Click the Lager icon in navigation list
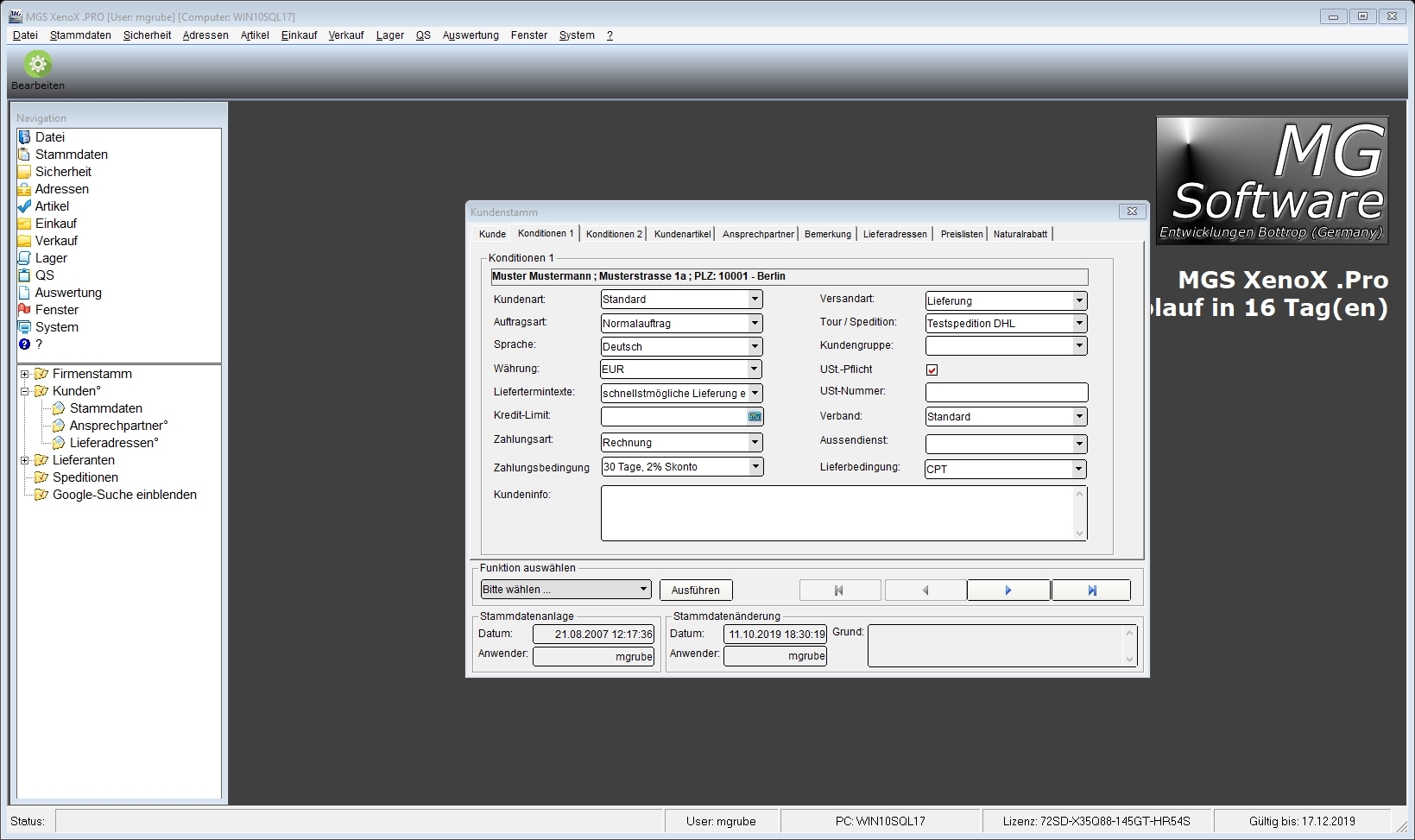 point(24,258)
